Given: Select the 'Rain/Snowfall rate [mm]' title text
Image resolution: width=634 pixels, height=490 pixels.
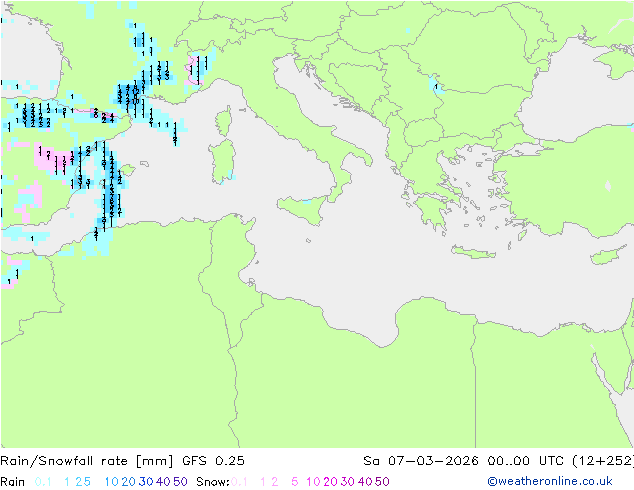Looking at the screenshot, I should (87, 461).
